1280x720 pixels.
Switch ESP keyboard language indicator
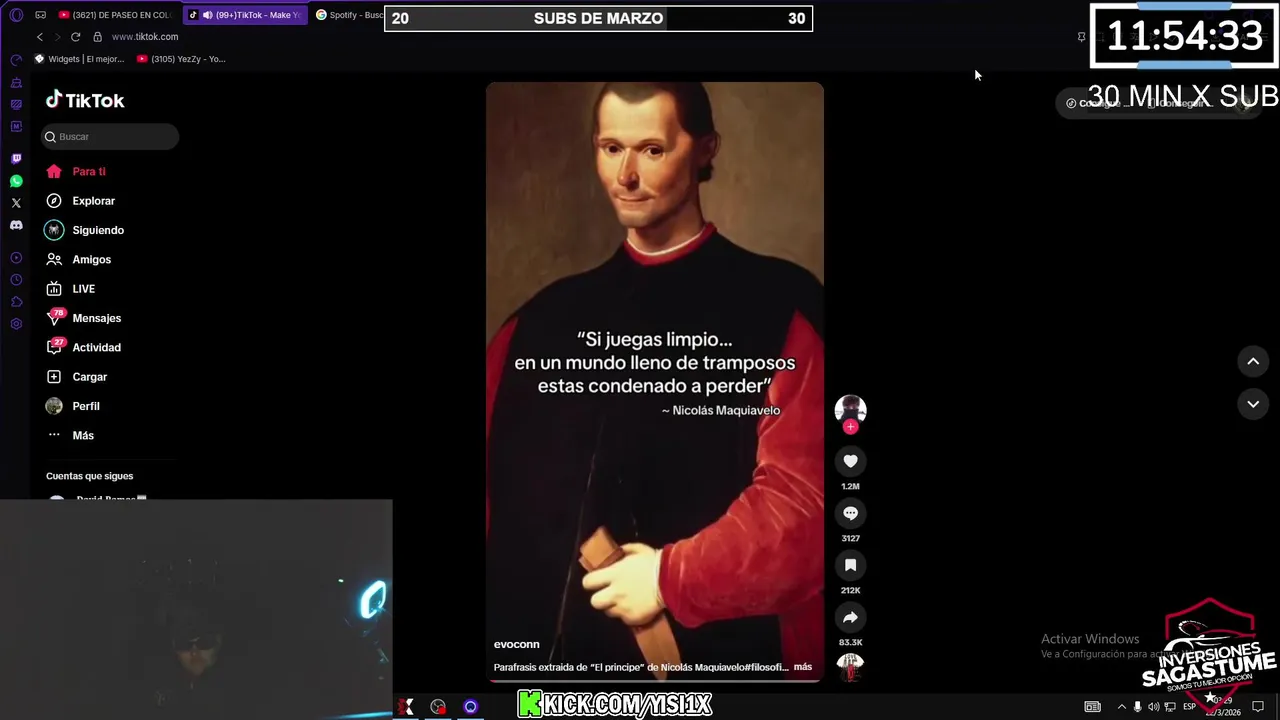coord(1190,707)
